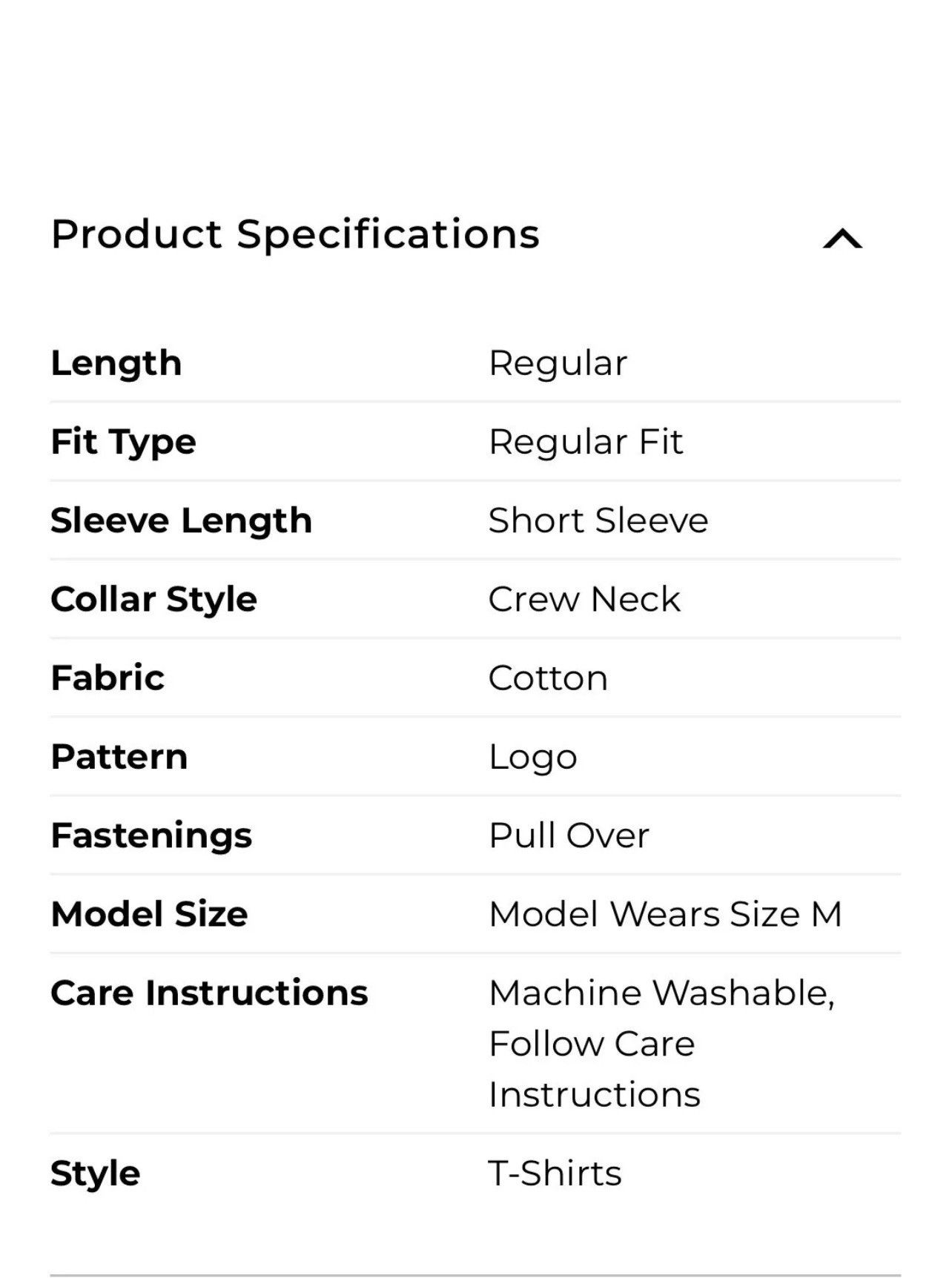Collapse the Product Specifications chevron
Image resolution: width=952 pixels, height=1278 pixels.
tap(842, 239)
